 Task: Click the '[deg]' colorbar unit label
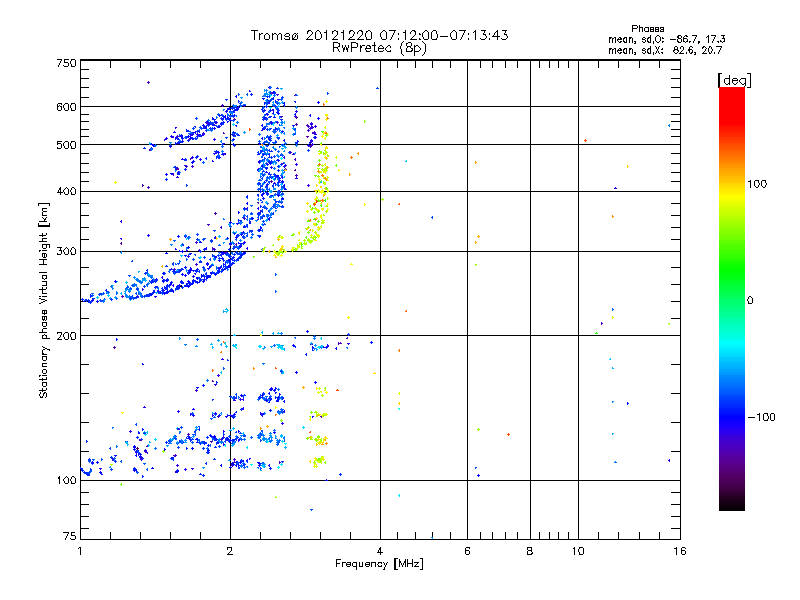734,81
